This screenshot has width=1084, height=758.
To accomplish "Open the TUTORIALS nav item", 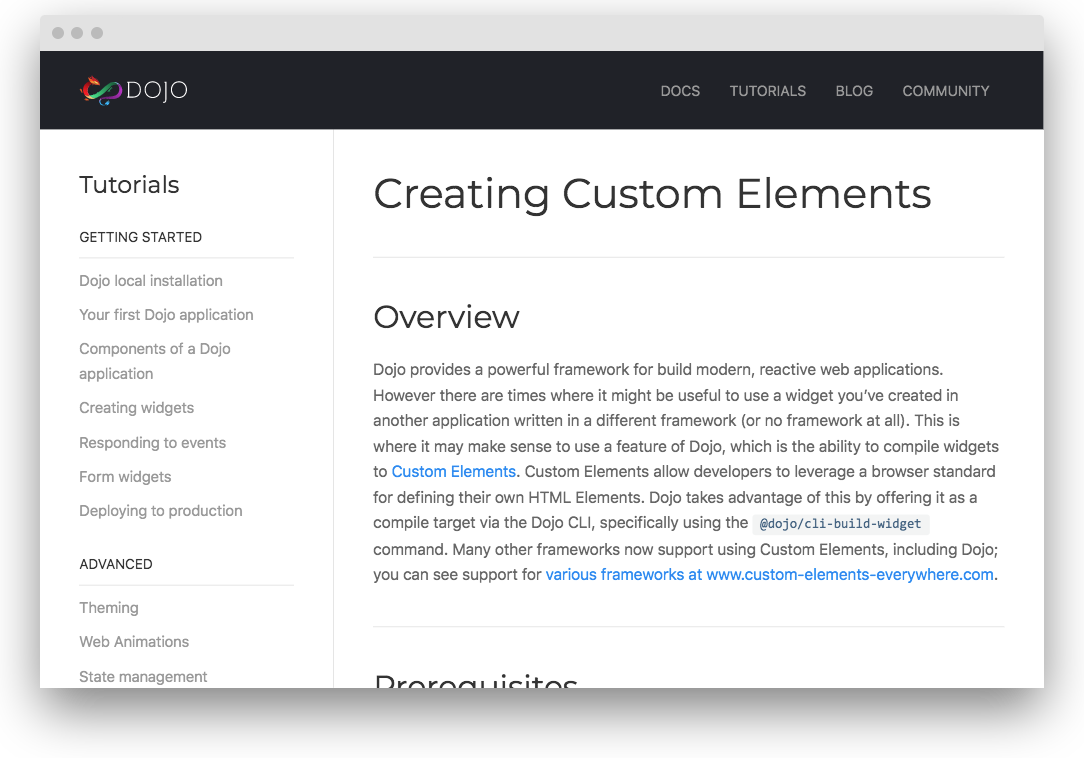I will pos(767,91).
